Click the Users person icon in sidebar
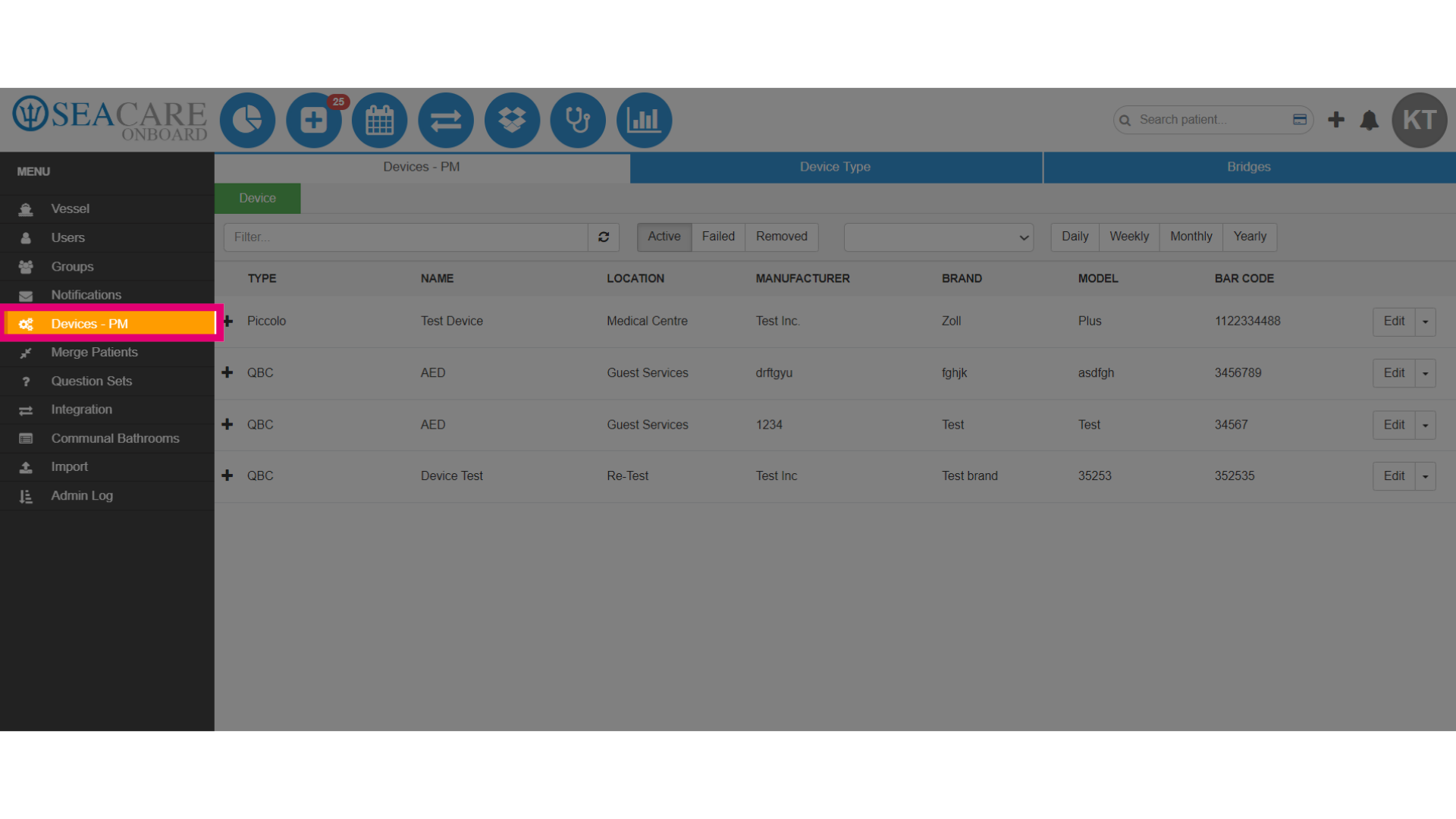 [x=26, y=238]
